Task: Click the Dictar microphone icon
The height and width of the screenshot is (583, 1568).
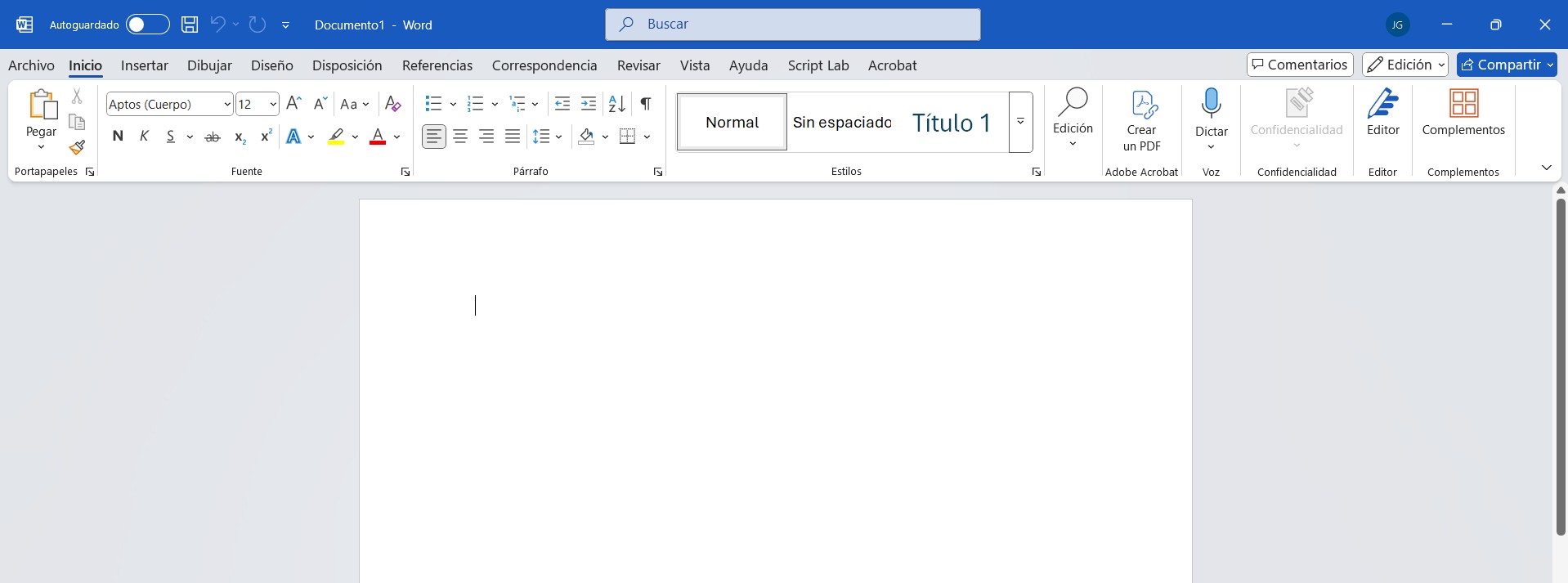Action: click(1211, 105)
